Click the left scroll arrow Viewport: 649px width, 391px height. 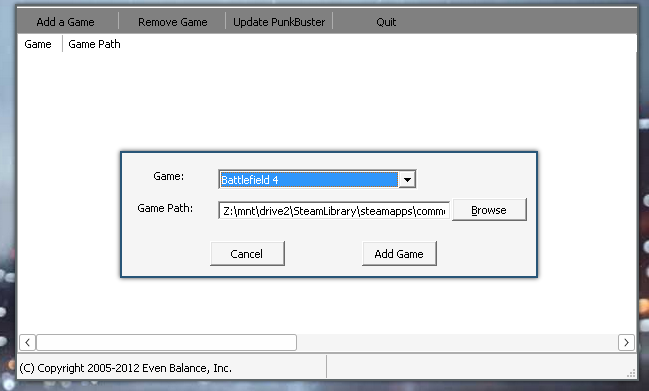[x=27, y=343]
